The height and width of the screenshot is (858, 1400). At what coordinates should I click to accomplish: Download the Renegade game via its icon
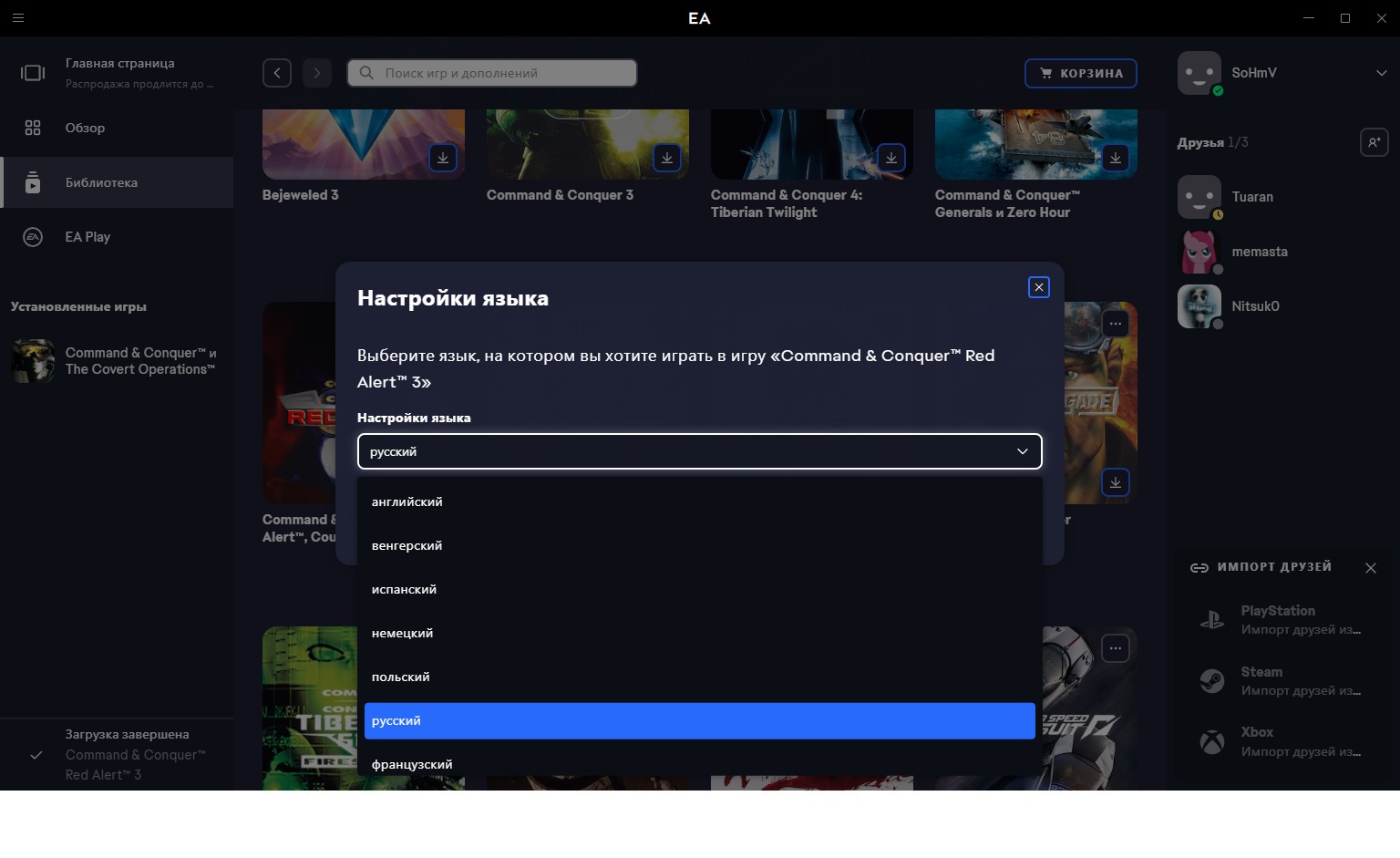(1116, 482)
